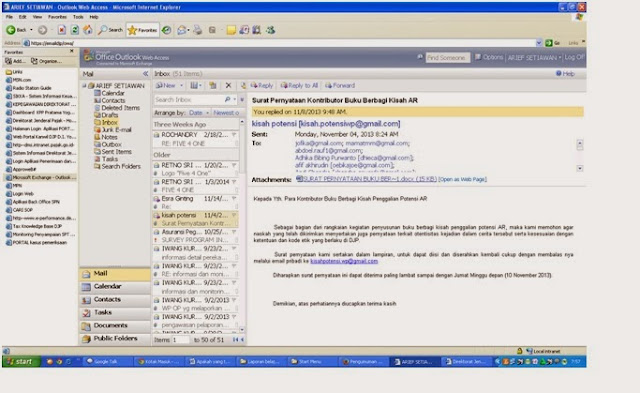Click the Go button beside address bar

(553, 43)
